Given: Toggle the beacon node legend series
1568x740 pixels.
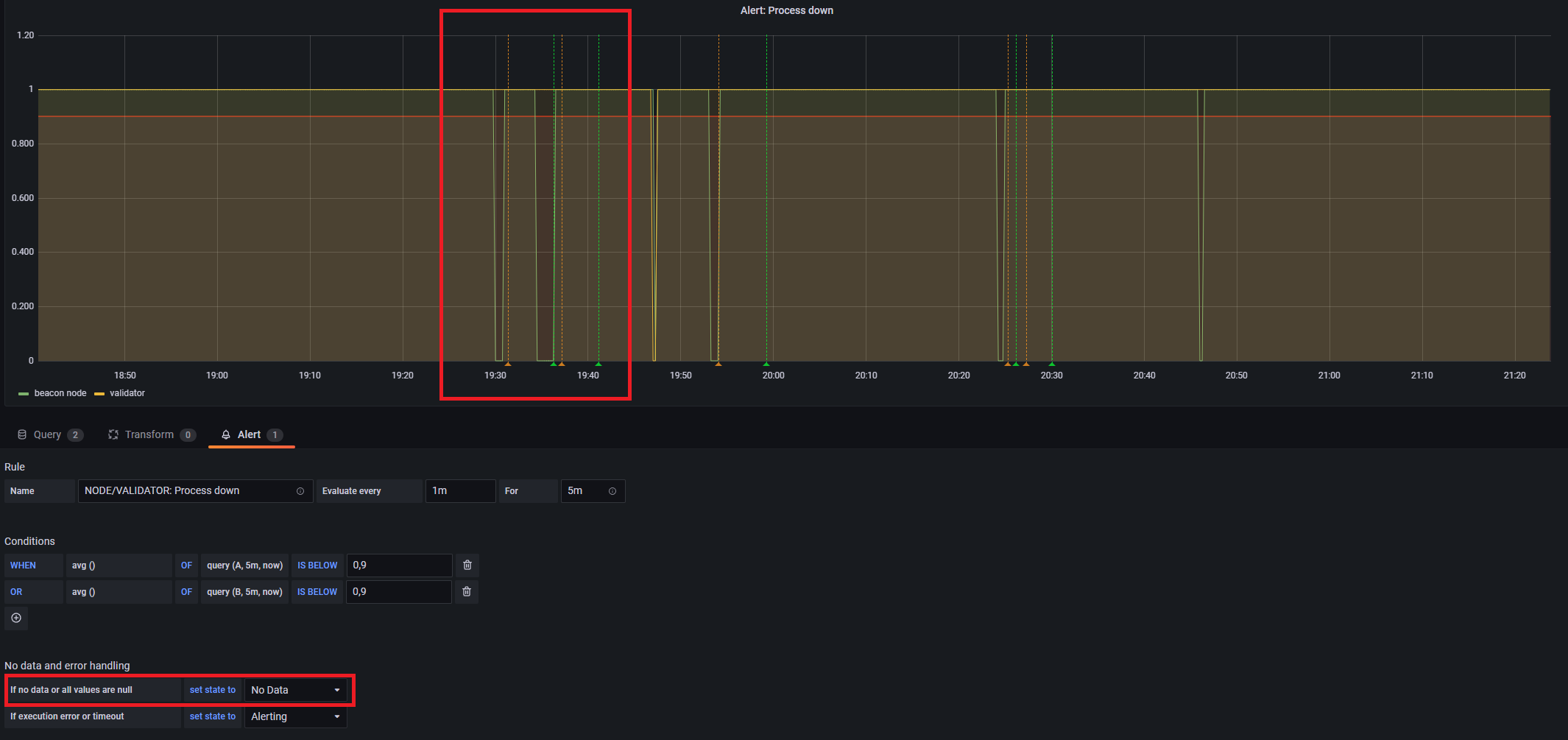Looking at the screenshot, I should pos(60,393).
